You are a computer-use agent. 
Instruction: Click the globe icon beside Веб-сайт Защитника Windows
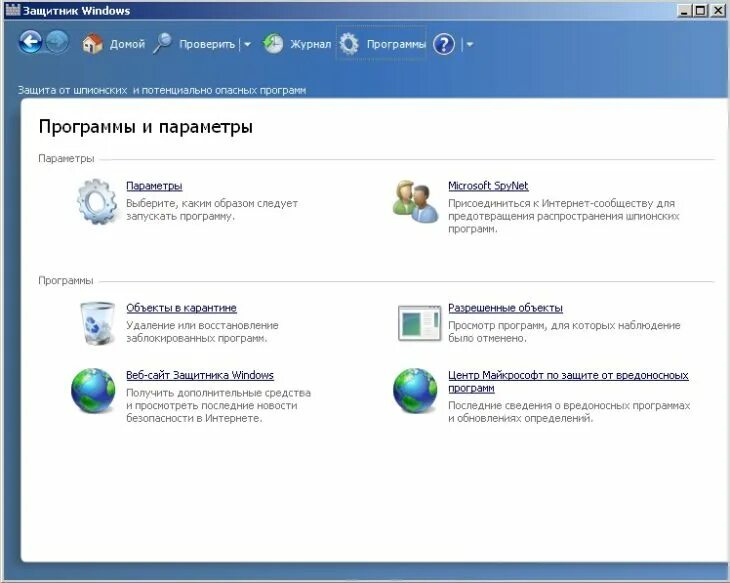(x=93, y=390)
